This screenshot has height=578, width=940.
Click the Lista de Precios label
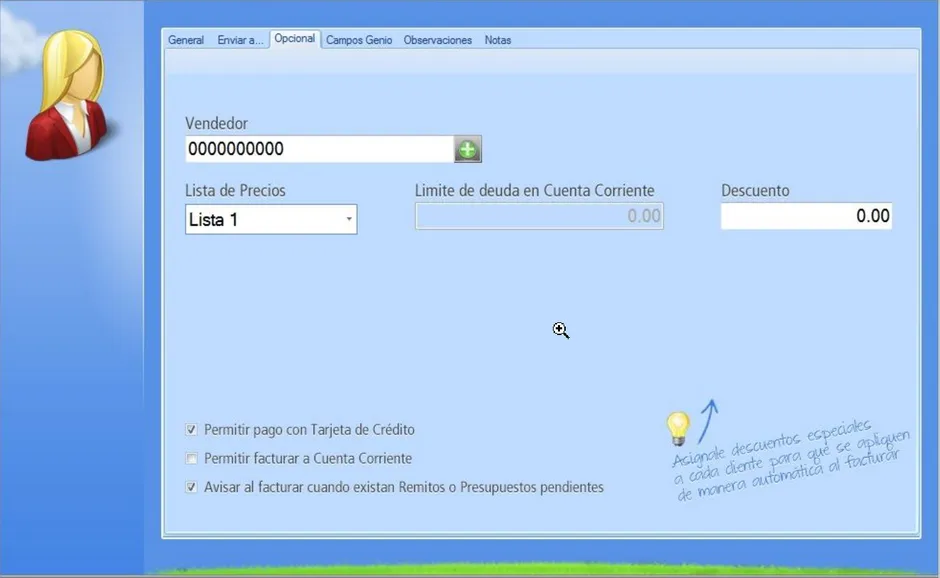[x=235, y=191]
